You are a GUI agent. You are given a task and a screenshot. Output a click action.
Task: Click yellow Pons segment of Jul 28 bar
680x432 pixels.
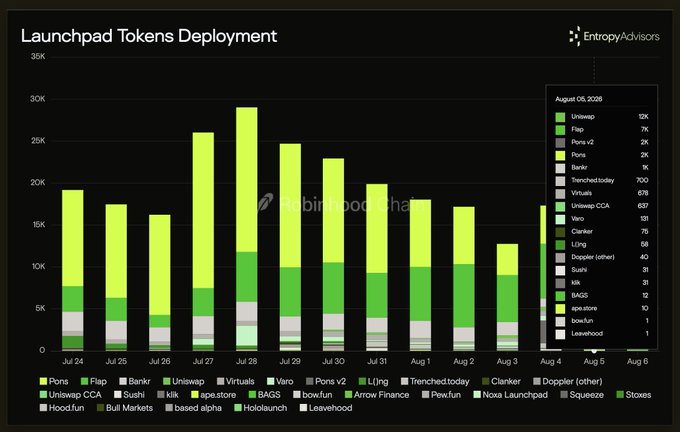(x=246, y=180)
